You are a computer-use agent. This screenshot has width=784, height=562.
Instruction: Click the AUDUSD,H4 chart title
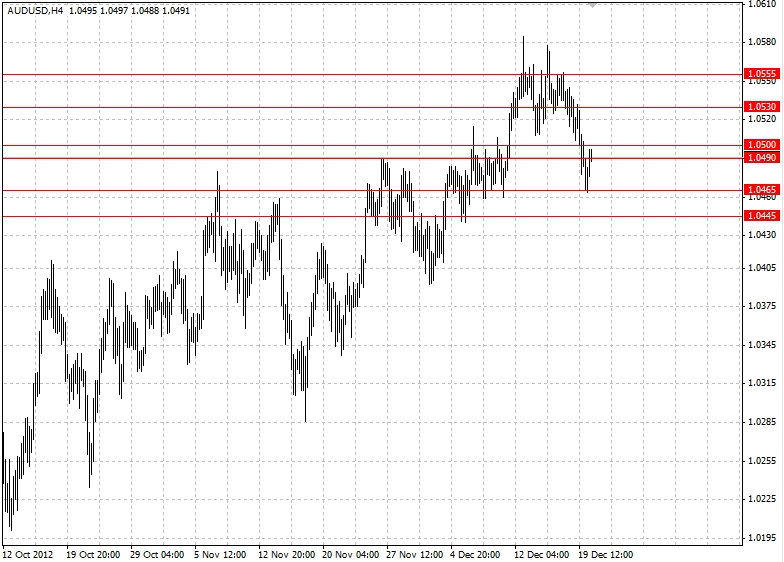(36, 10)
